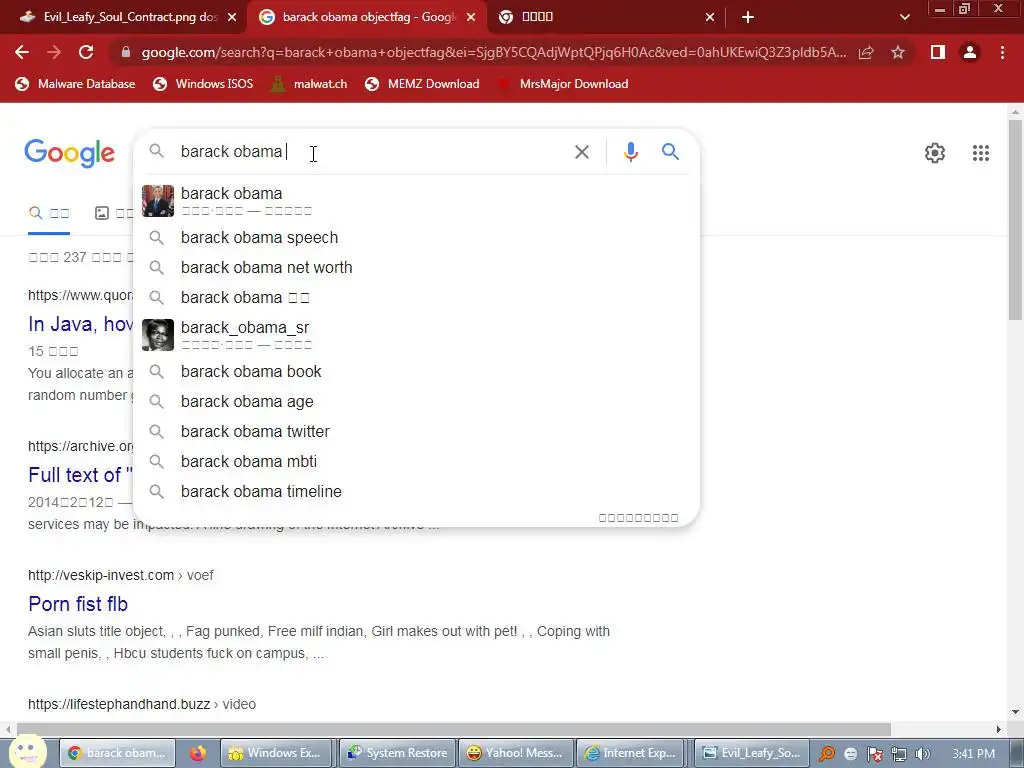
Task: Click the barack_obama_sr thumbnail photo
Action: pyautogui.click(x=158, y=334)
